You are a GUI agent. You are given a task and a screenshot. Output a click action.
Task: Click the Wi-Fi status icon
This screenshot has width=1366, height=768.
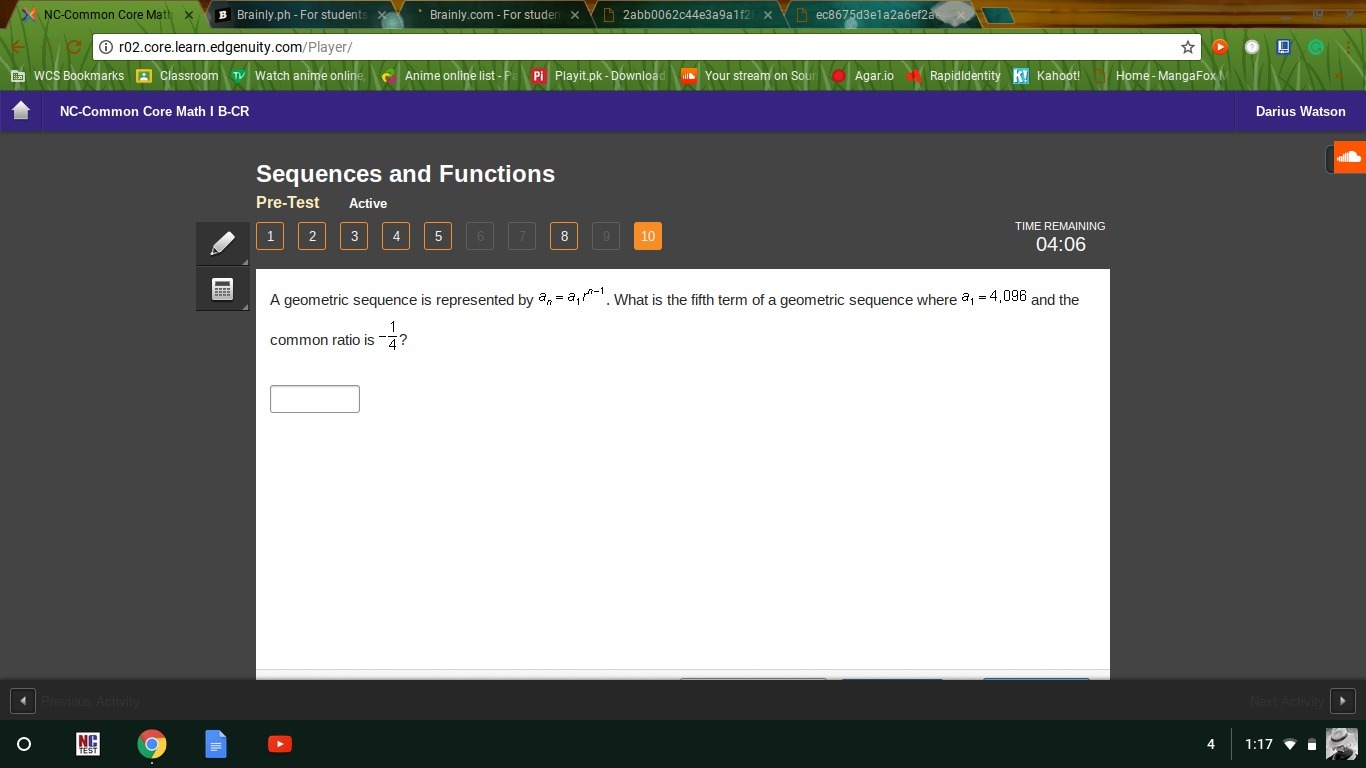tap(1290, 744)
